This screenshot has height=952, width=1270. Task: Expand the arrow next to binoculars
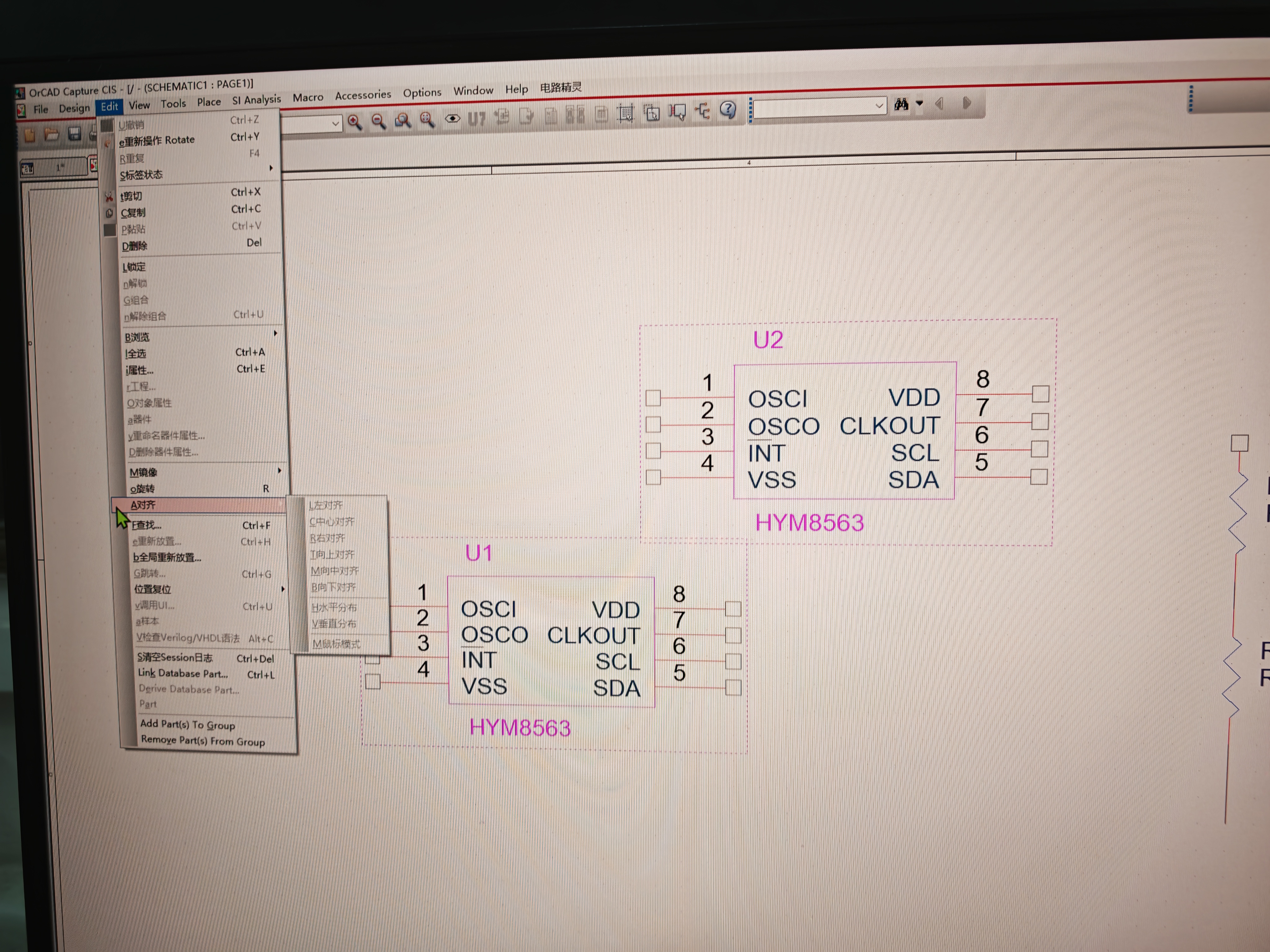coord(919,104)
